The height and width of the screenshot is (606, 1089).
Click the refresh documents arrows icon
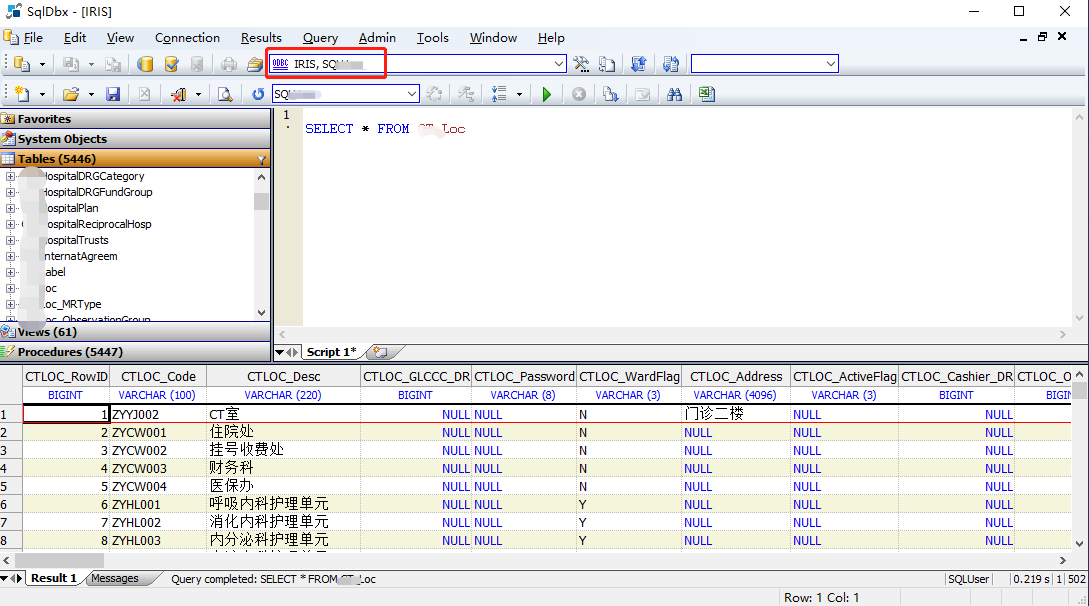pos(670,64)
